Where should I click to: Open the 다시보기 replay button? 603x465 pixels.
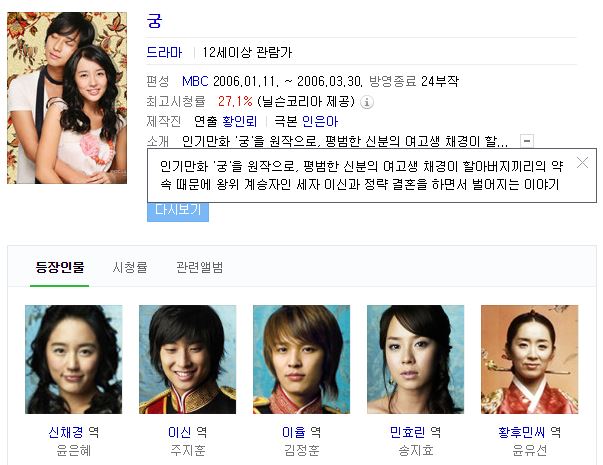pos(178,211)
